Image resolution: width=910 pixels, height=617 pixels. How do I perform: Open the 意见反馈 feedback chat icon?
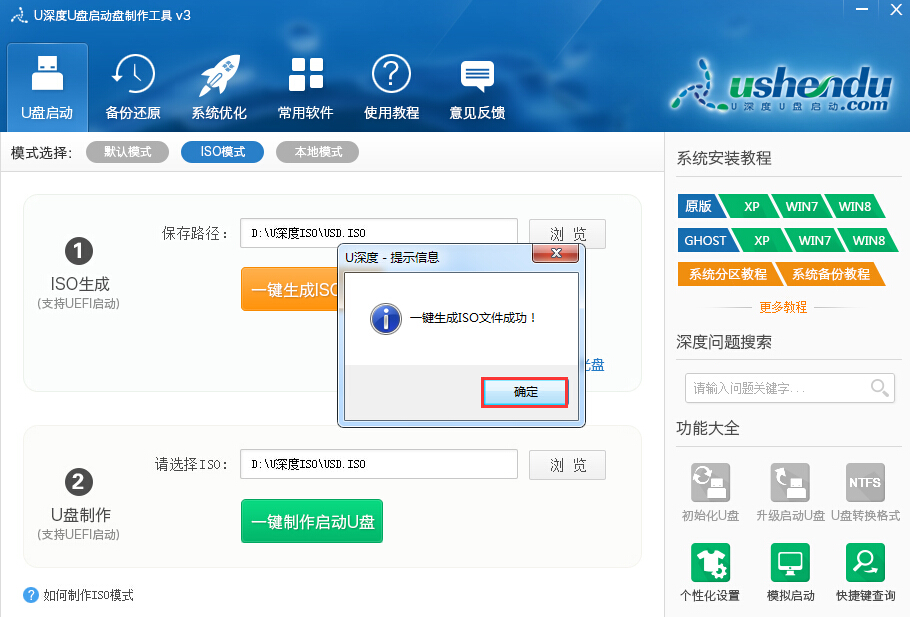click(x=477, y=87)
